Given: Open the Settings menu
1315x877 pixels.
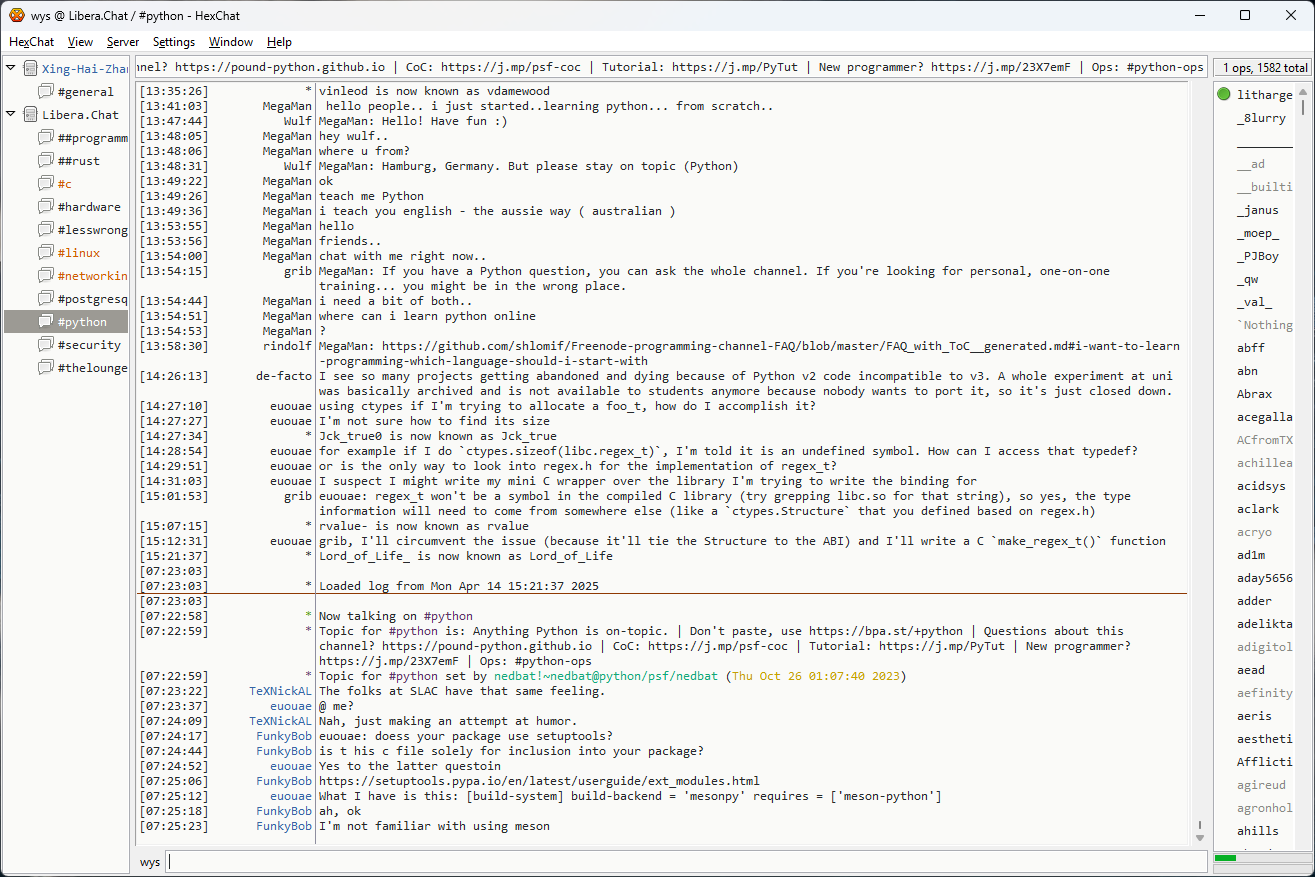Looking at the screenshot, I should [174, 42].
